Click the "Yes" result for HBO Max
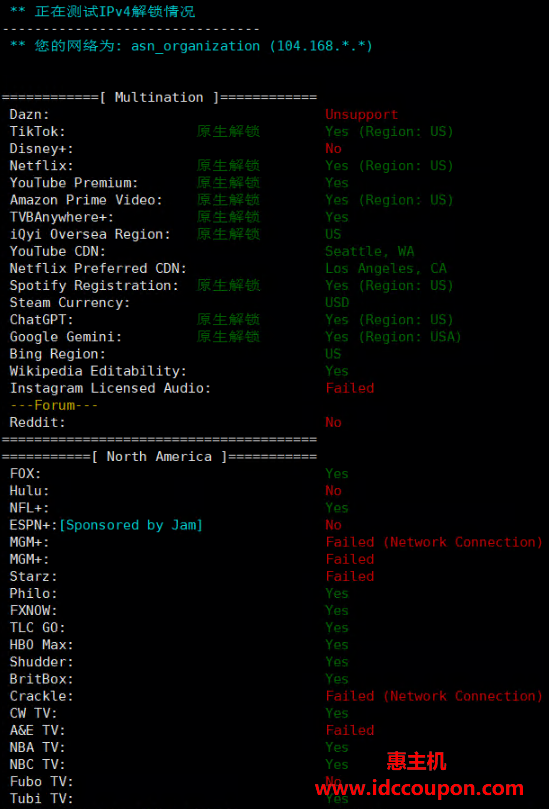Screen dimensions: 549x809 (337, 645)
